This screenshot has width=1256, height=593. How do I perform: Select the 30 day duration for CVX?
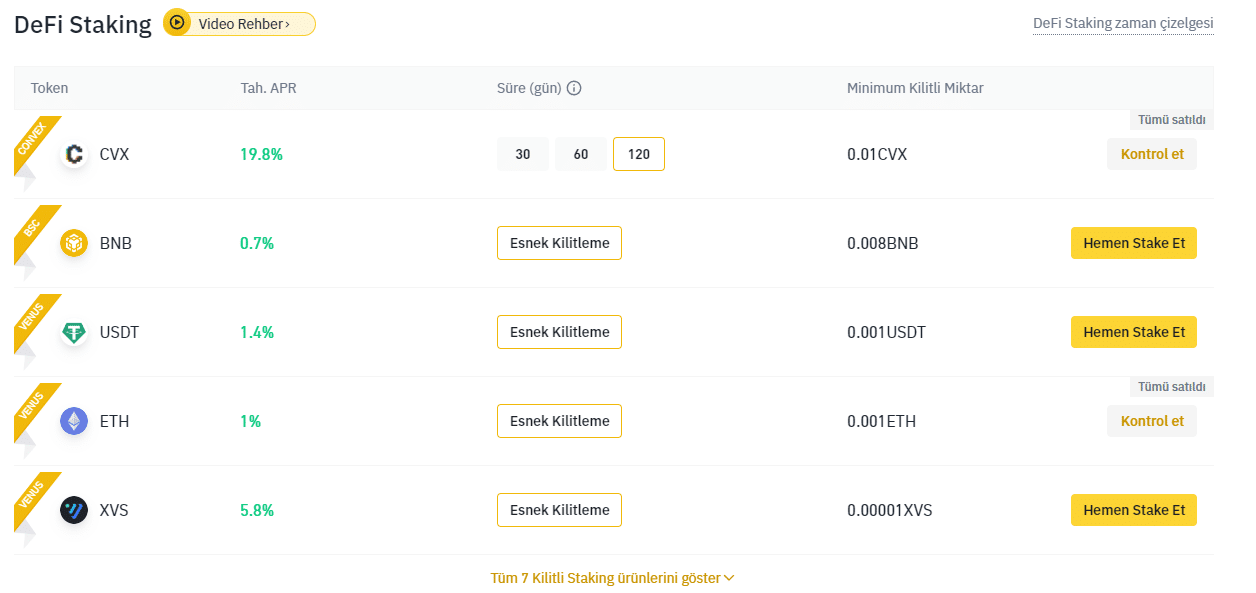pos(523,154)
